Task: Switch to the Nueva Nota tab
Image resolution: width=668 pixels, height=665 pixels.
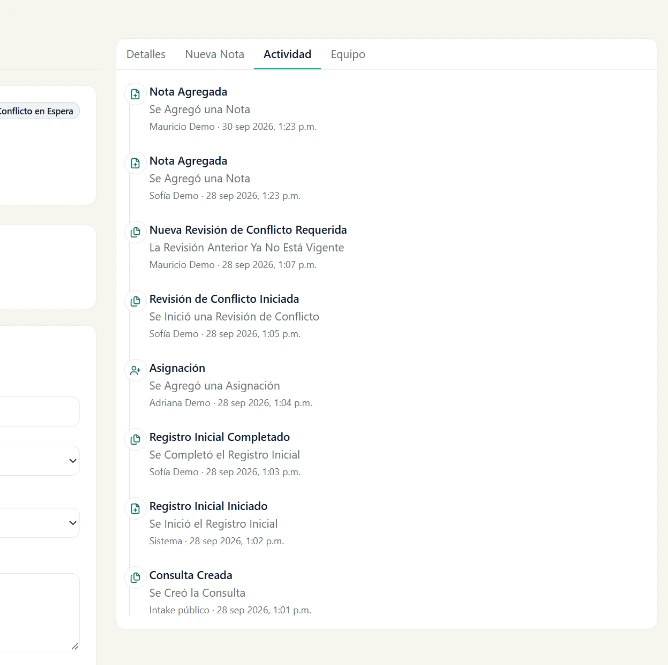Action: 215,54
